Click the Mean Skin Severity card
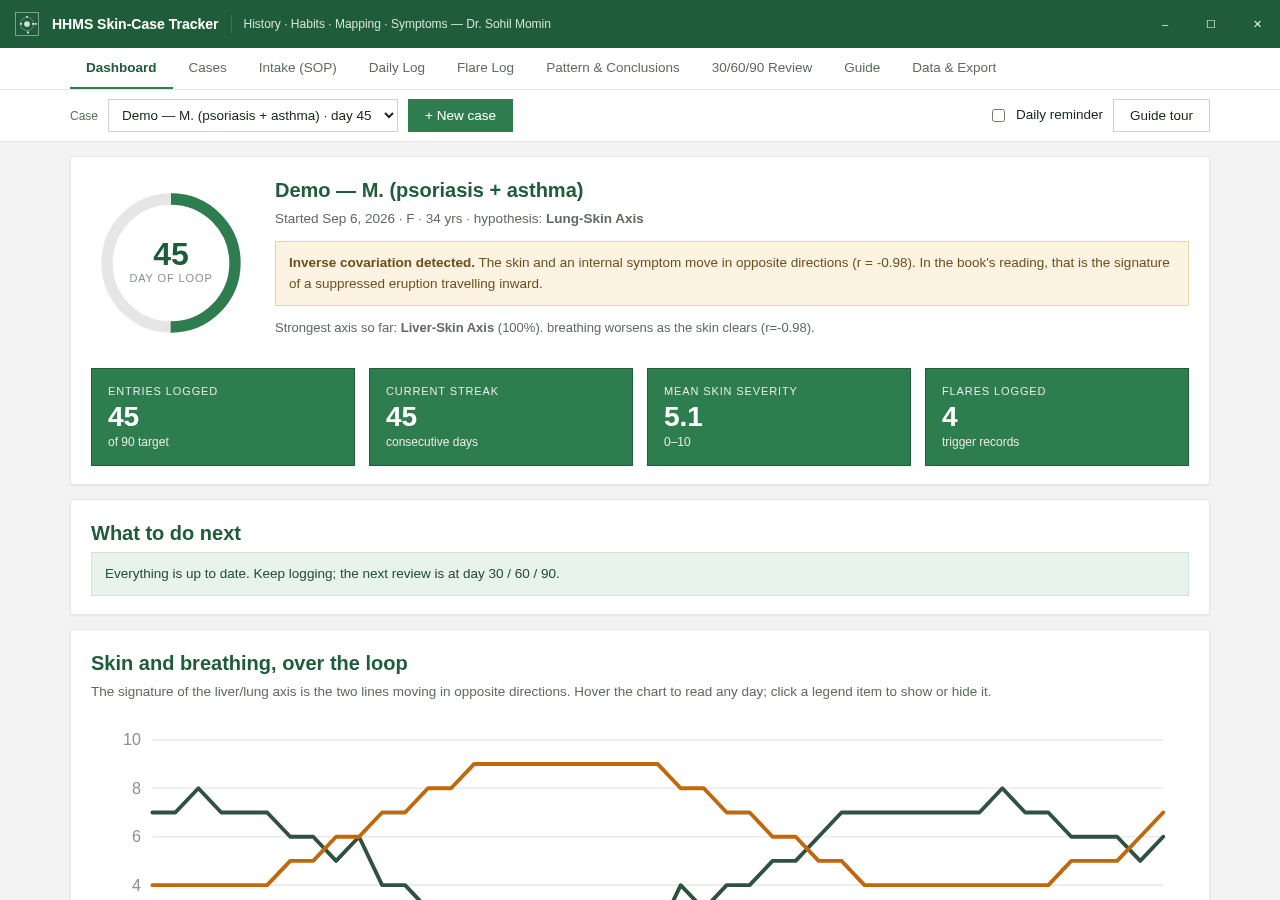Image resolution: width=1280 pixels, height=900 pixels. [x=779, y=417]
